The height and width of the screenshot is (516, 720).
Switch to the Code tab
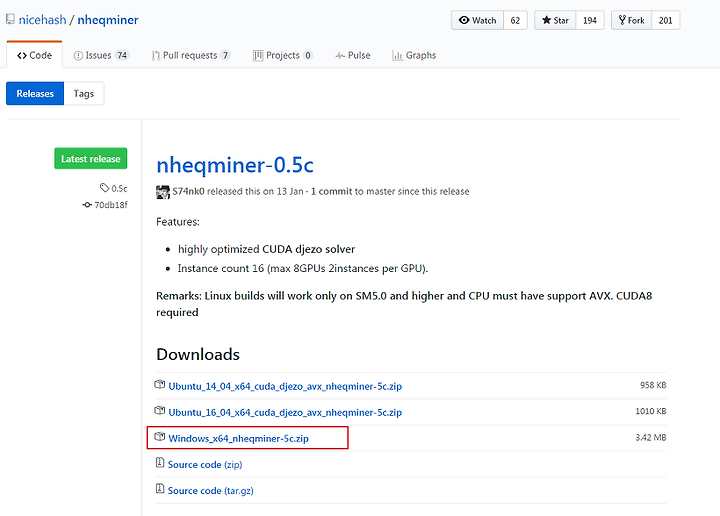point(34,55)
